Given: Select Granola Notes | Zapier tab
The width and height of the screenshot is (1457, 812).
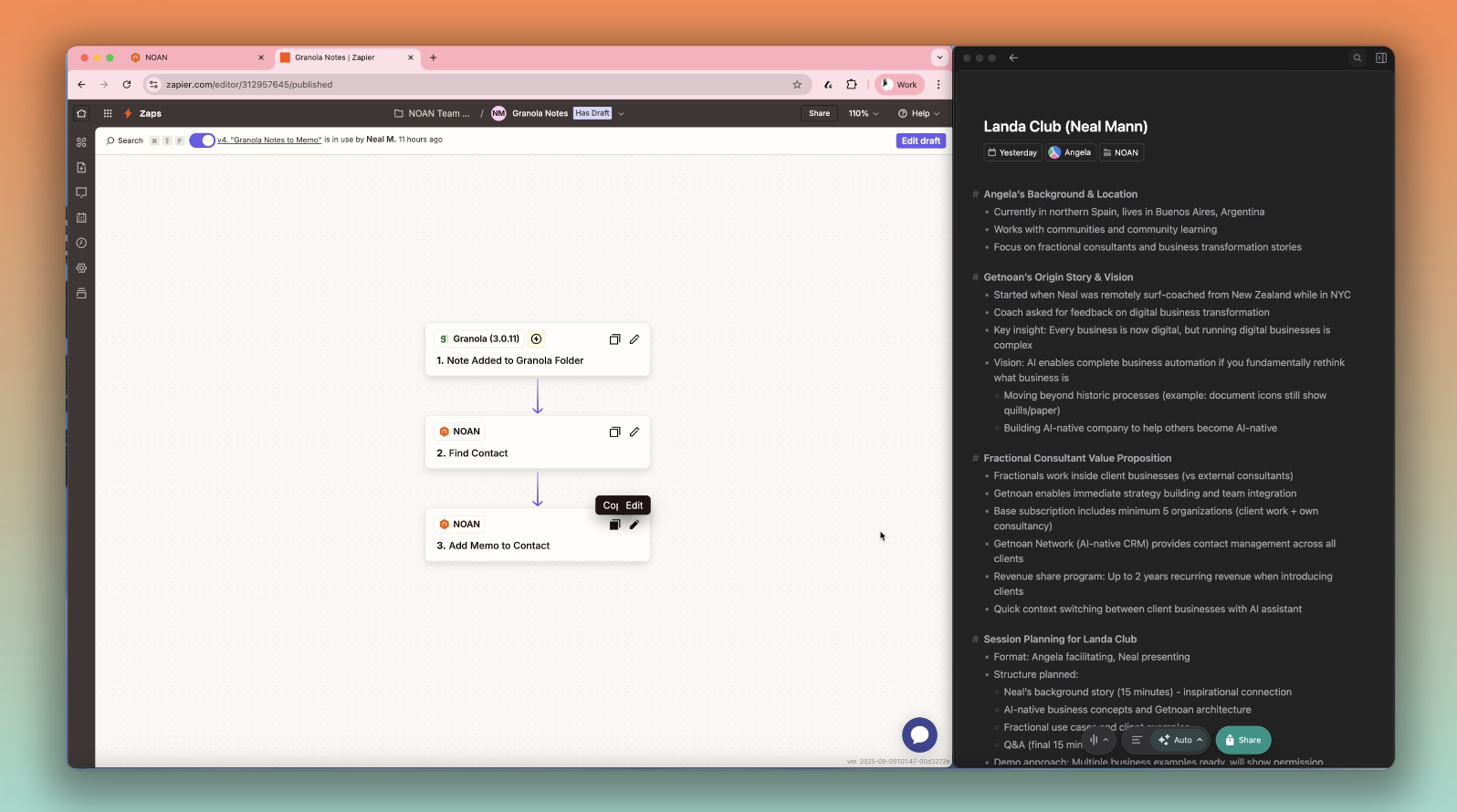Looking at the screenshot, I should click(347, 57).
